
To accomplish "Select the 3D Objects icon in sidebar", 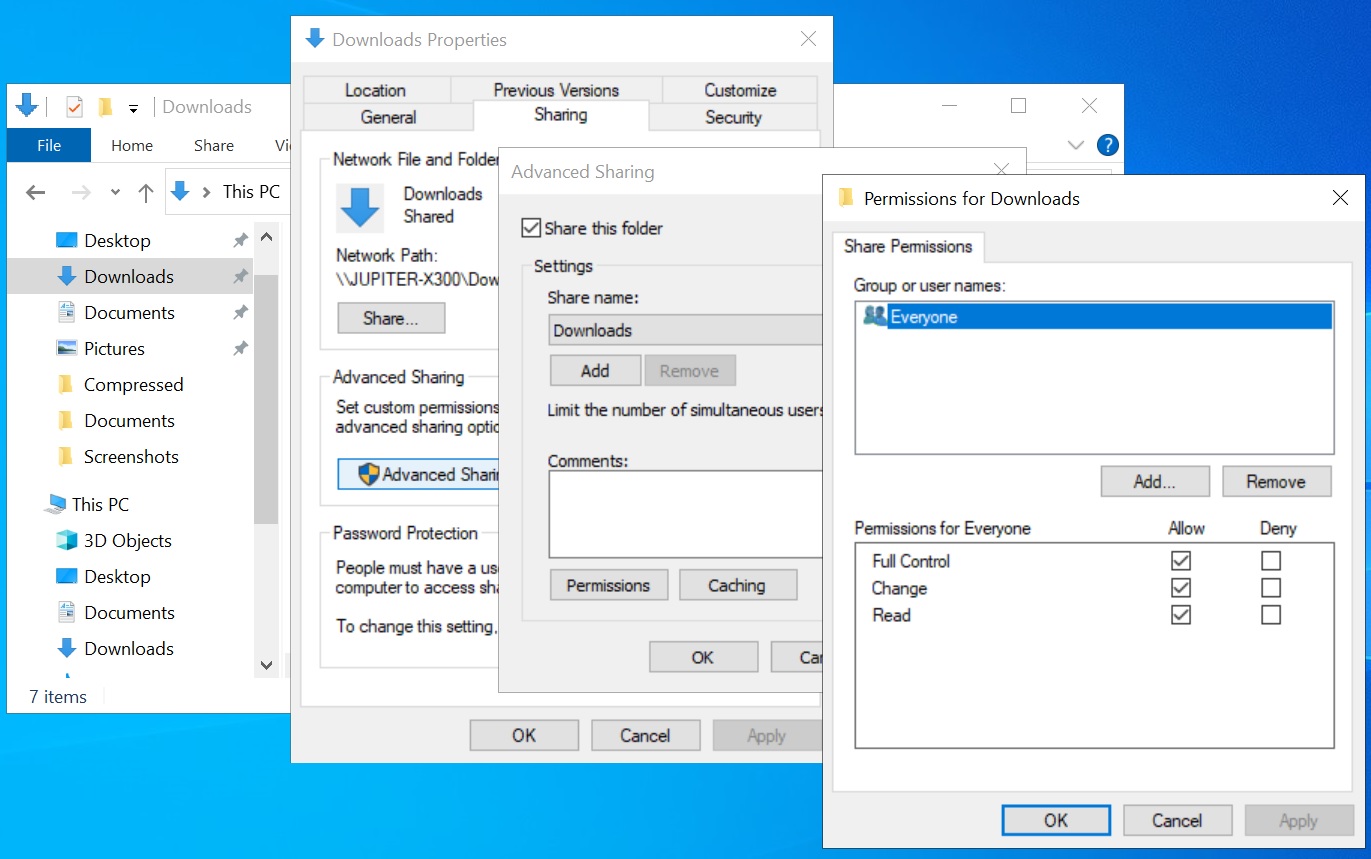I will (67, 541).
